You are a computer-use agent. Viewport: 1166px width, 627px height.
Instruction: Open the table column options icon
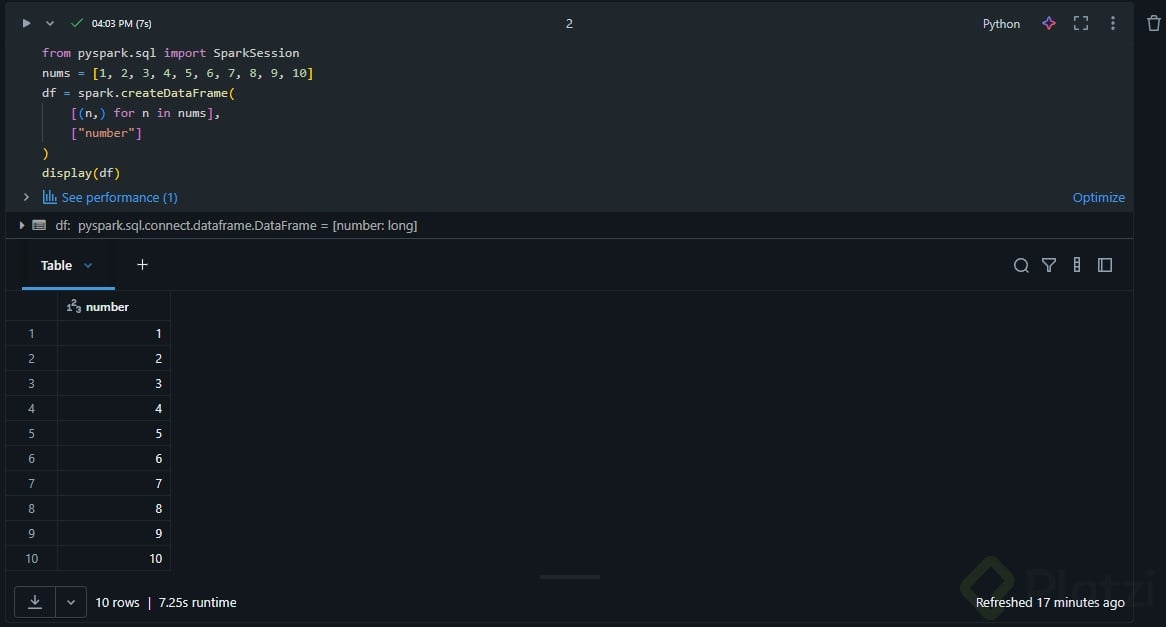click(1077, 265)
